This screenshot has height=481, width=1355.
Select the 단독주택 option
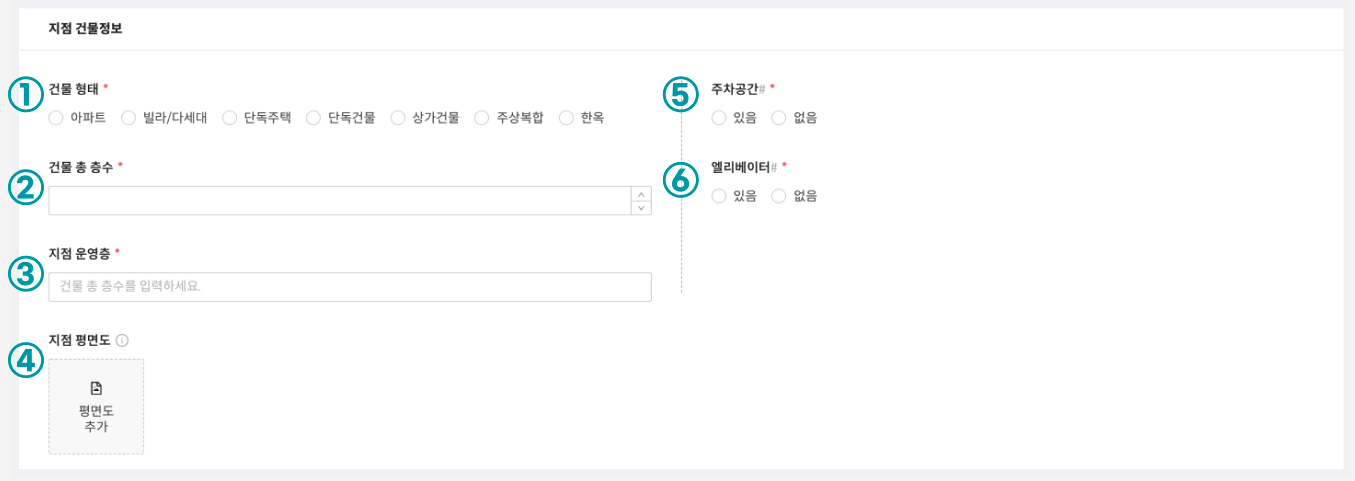tap(230, 118)
